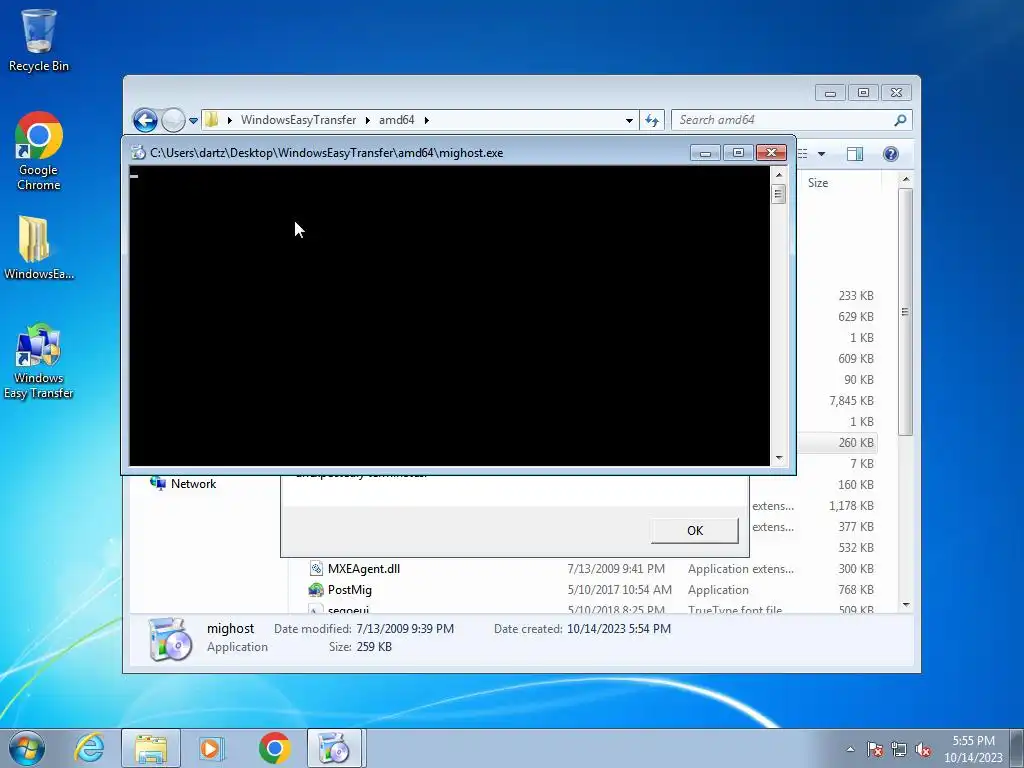The image size is (1024, 768).
Task: Close the mighost.exe console window
Action: [771, 153]
